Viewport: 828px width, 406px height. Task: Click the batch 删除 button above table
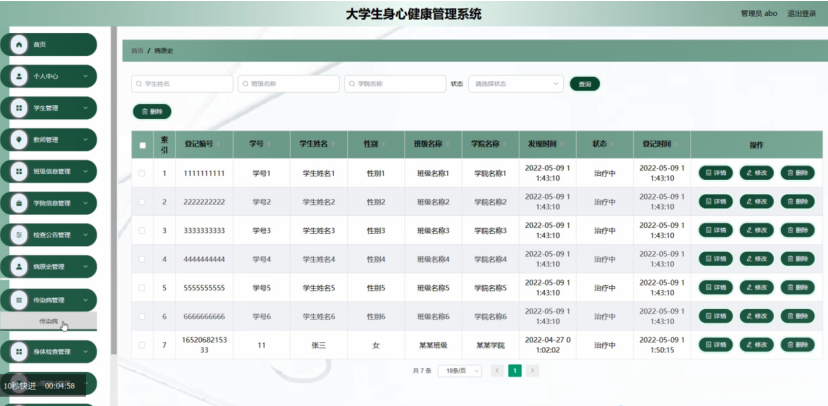(x=152, y=111)
